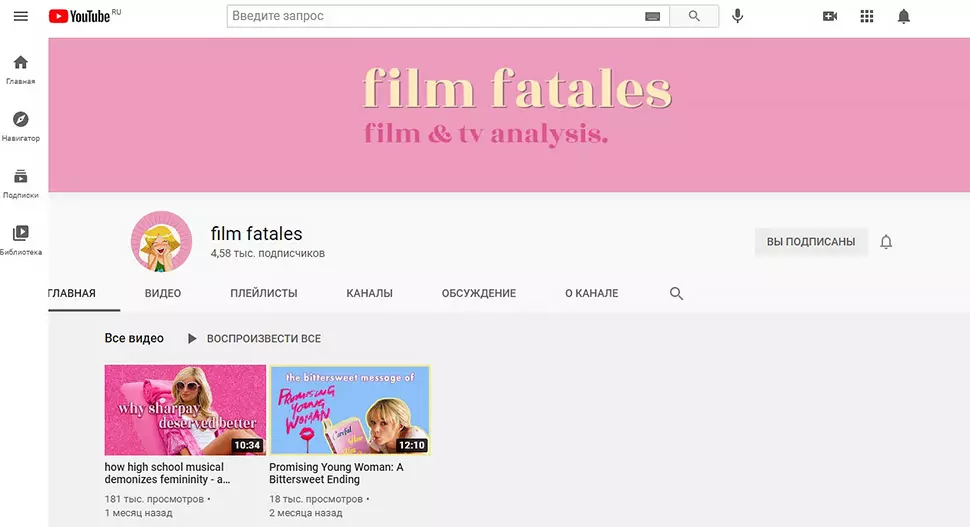The image size is (970, 527).
Task: Open title how high school musical demonizes femininity
Action: point(167,473)
